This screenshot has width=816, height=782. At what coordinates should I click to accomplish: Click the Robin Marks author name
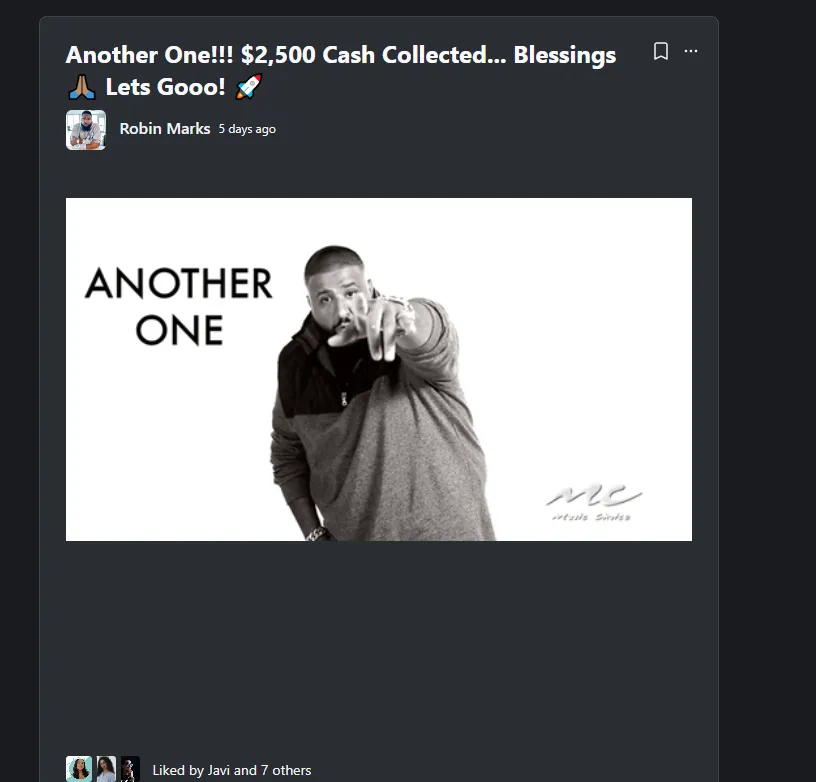click(164, 129)
